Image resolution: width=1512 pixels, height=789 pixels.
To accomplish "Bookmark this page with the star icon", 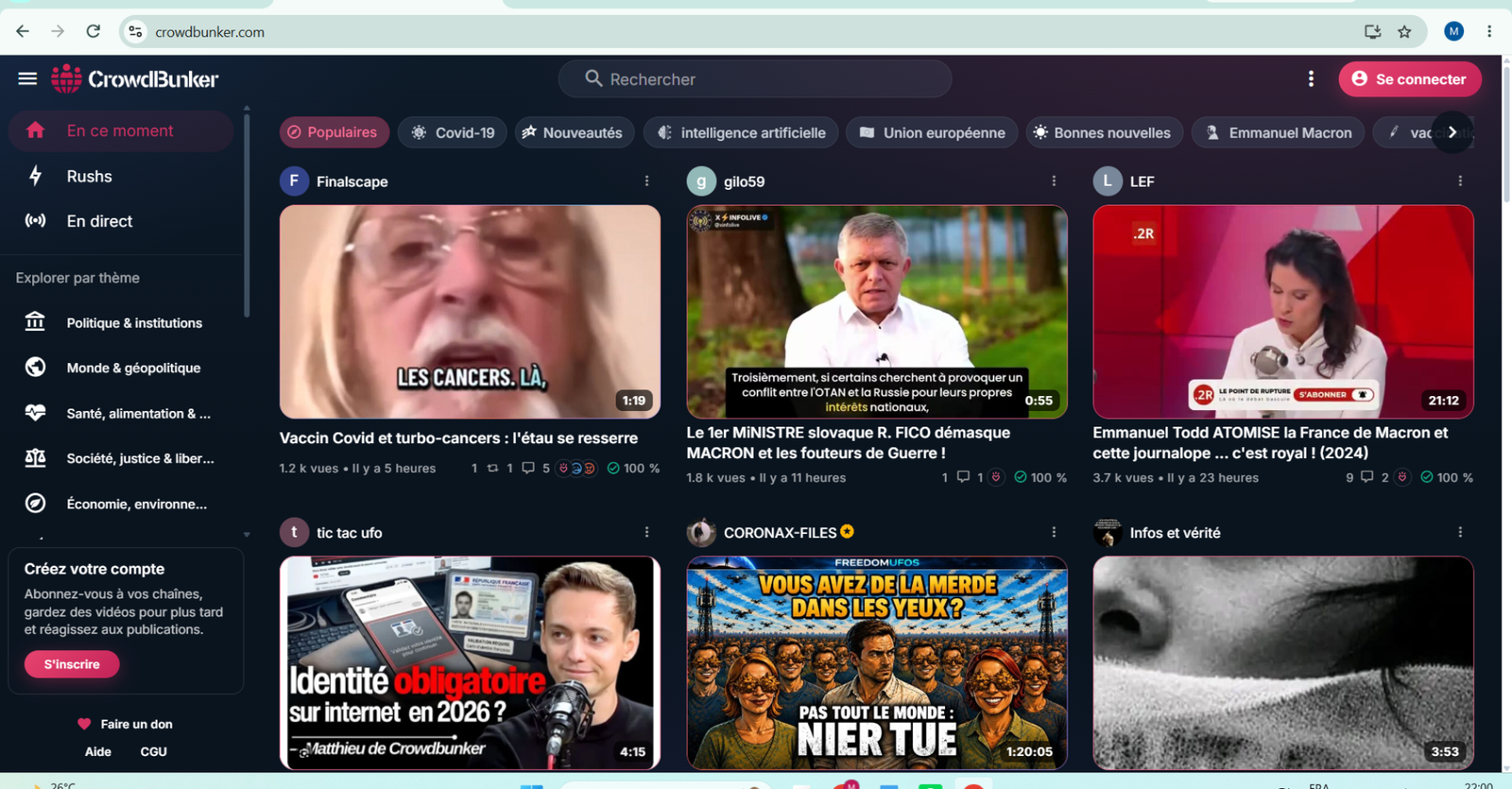I will click(1404, 31).
